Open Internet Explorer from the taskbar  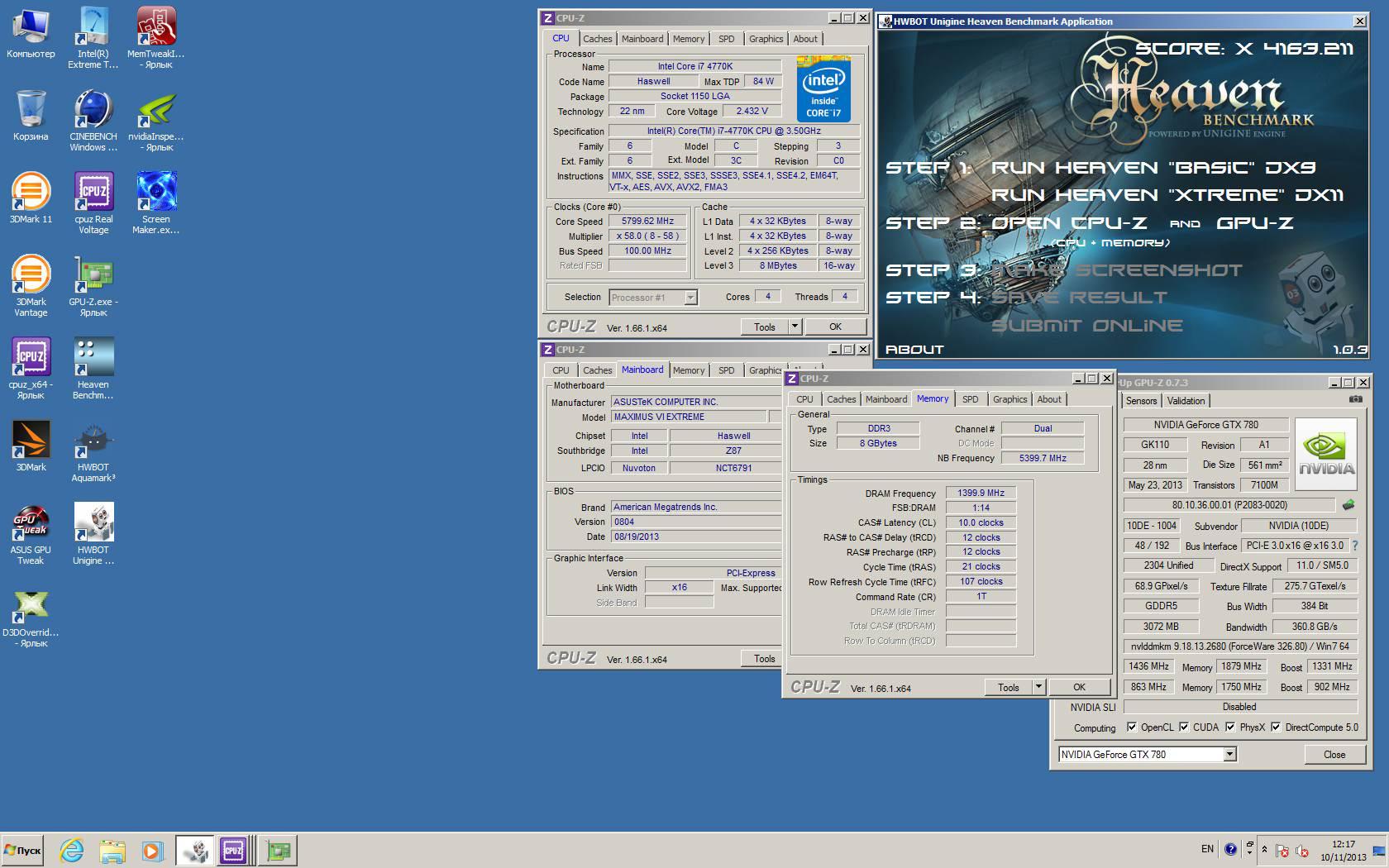(72, 850)
